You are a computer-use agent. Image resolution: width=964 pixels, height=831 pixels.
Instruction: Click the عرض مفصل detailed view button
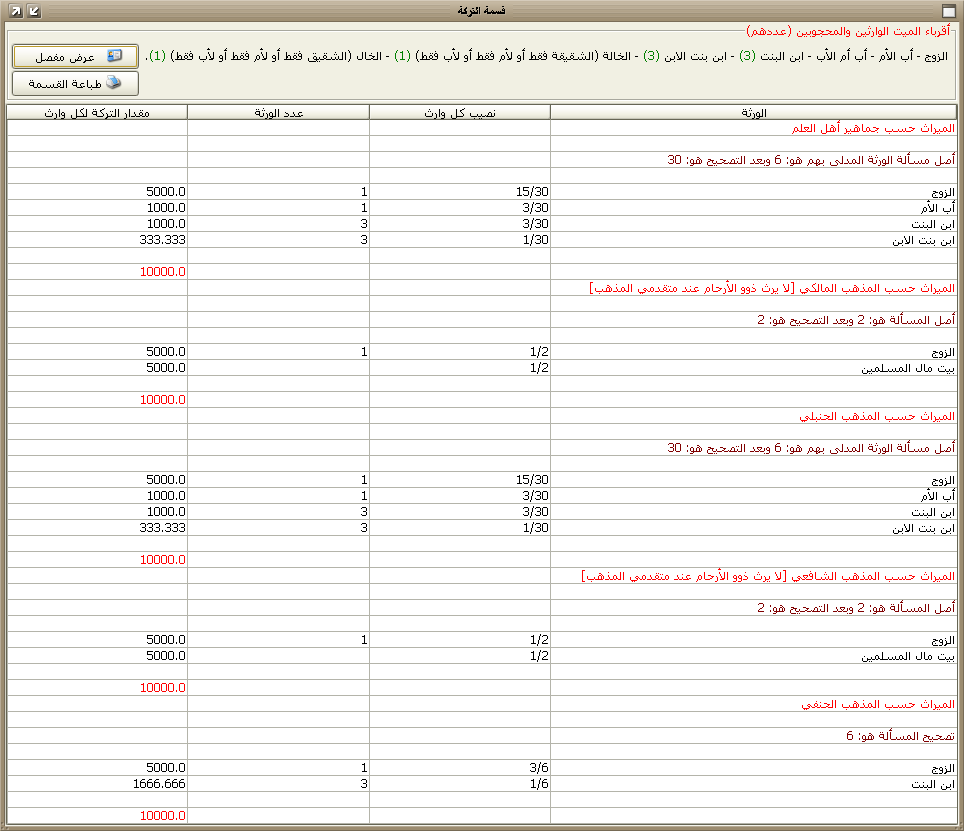tap(75, 56)
